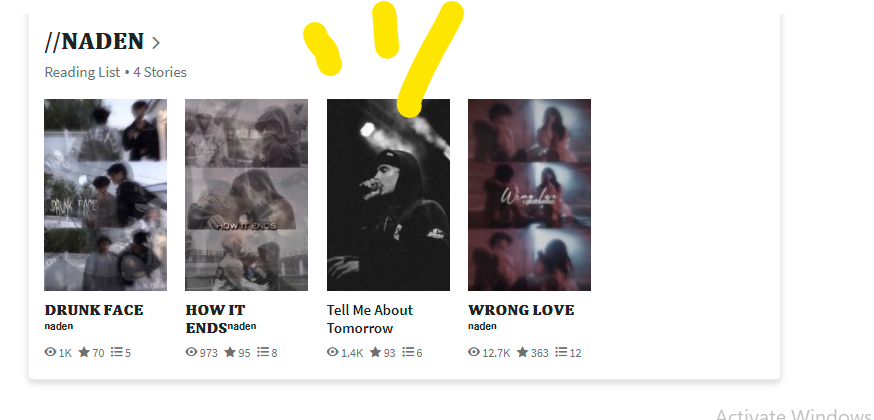
Task: Open the WRONG LOVE story title
Action: pos(521,310)
